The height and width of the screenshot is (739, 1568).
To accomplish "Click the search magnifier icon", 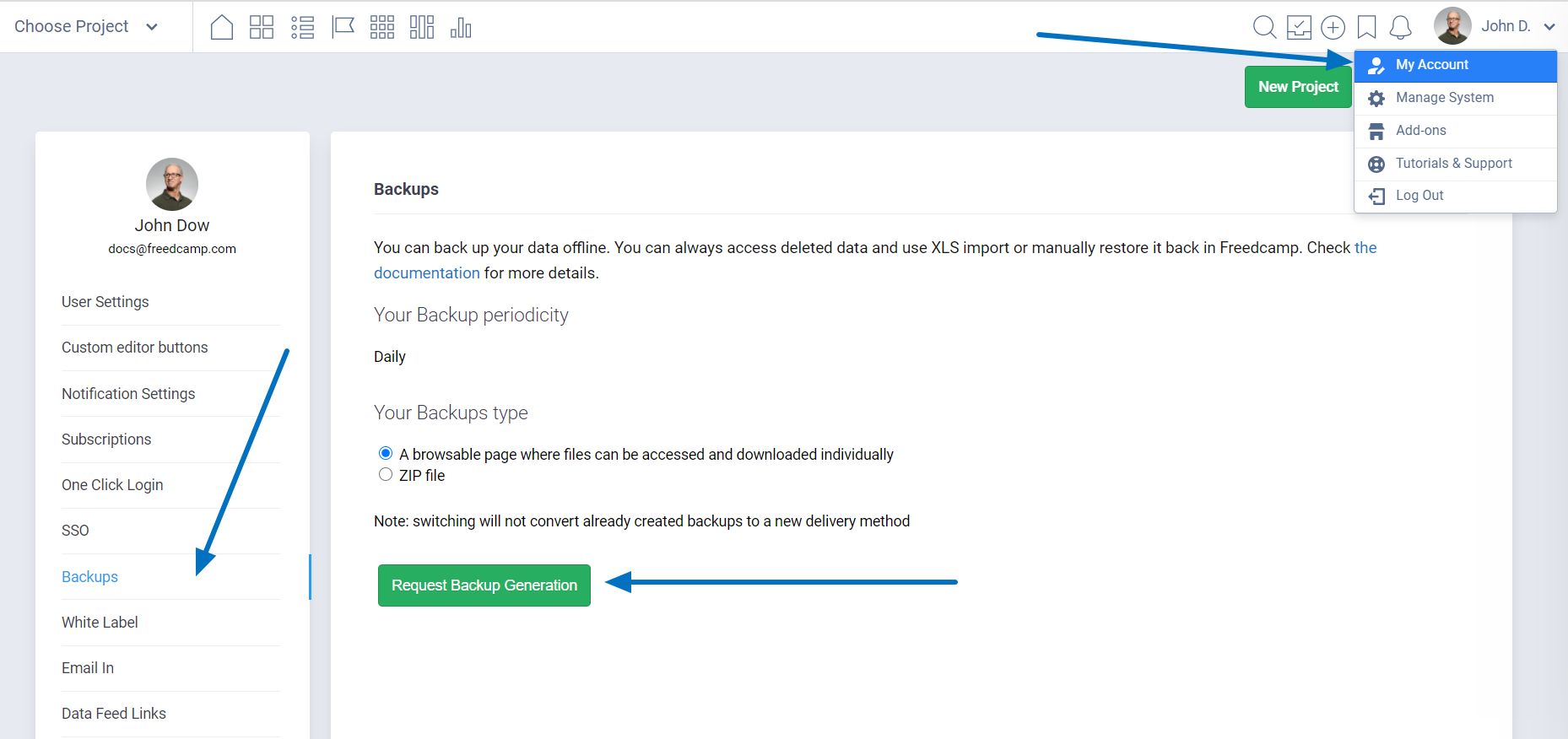I will point(1264,27).
